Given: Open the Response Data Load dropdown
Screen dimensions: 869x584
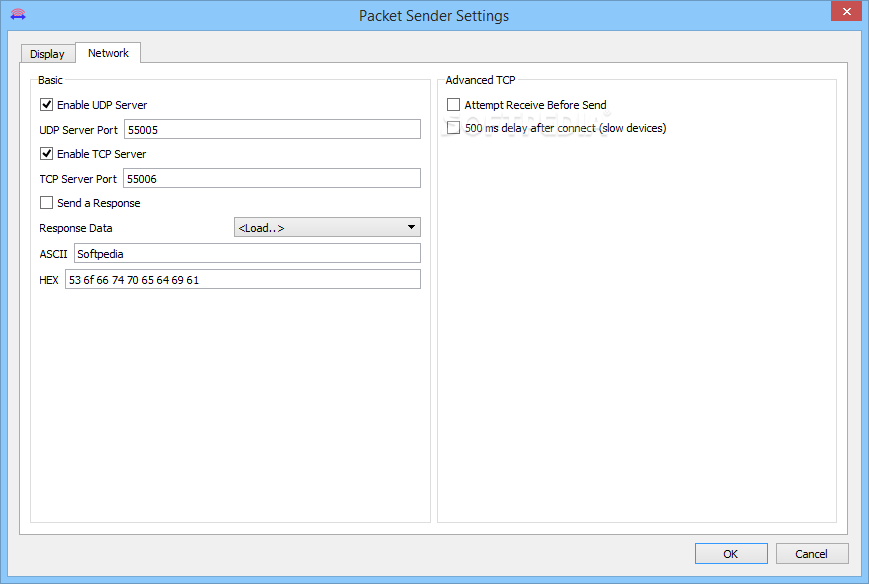Looking at the screenshot, I should (x=327, y=227).
